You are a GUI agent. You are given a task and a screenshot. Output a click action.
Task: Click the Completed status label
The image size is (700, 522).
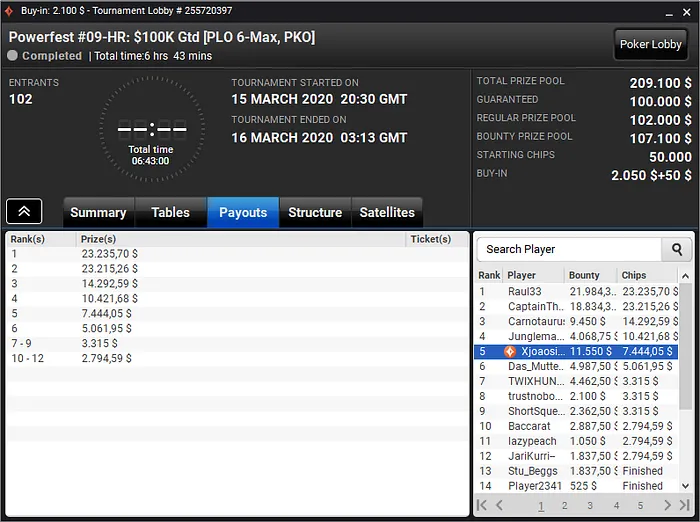tap(52, 56)
